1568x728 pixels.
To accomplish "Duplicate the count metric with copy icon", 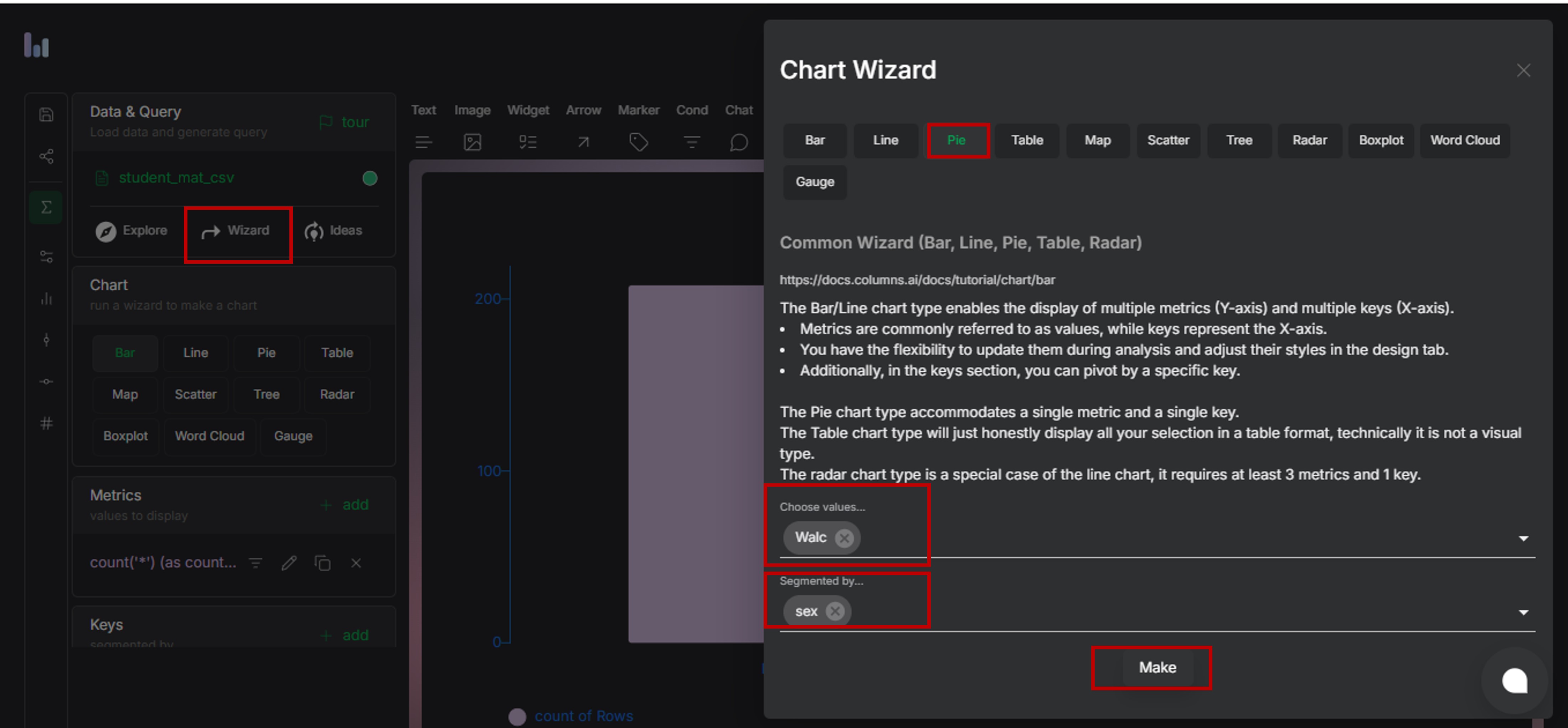I will coord(323,563).
